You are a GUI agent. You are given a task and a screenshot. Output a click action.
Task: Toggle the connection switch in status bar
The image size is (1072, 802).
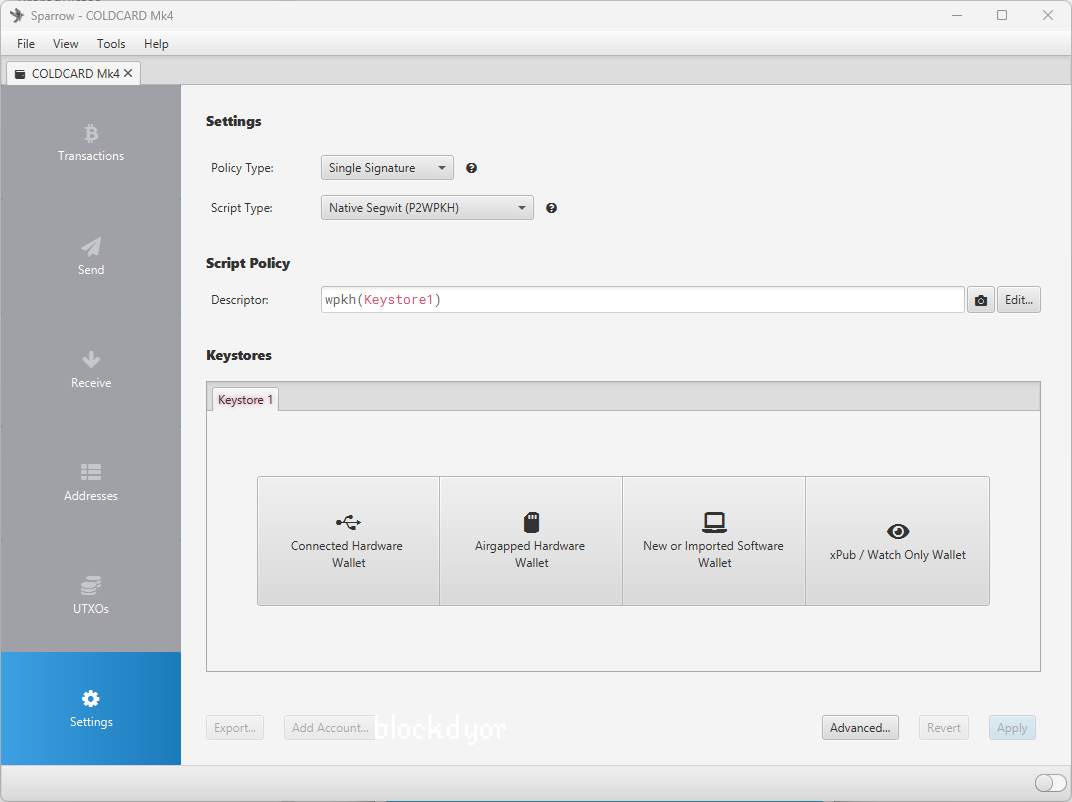click(x=1050, y=783)
